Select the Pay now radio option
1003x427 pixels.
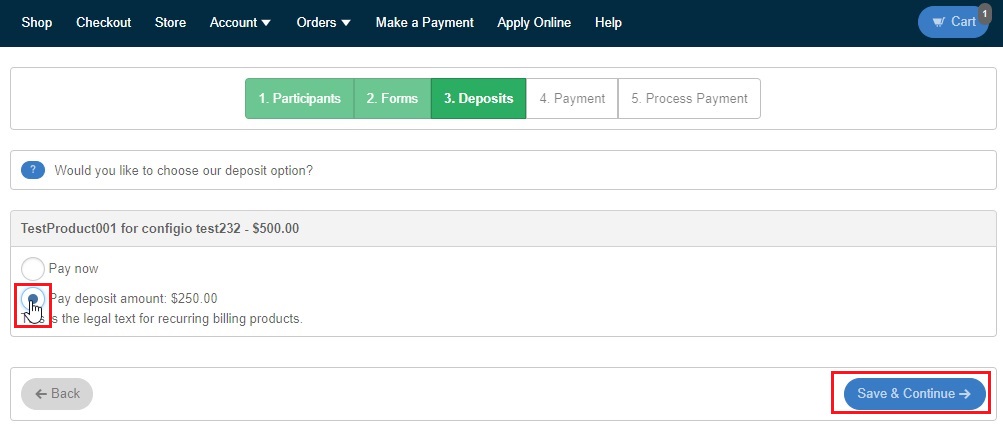coord(33,268)
